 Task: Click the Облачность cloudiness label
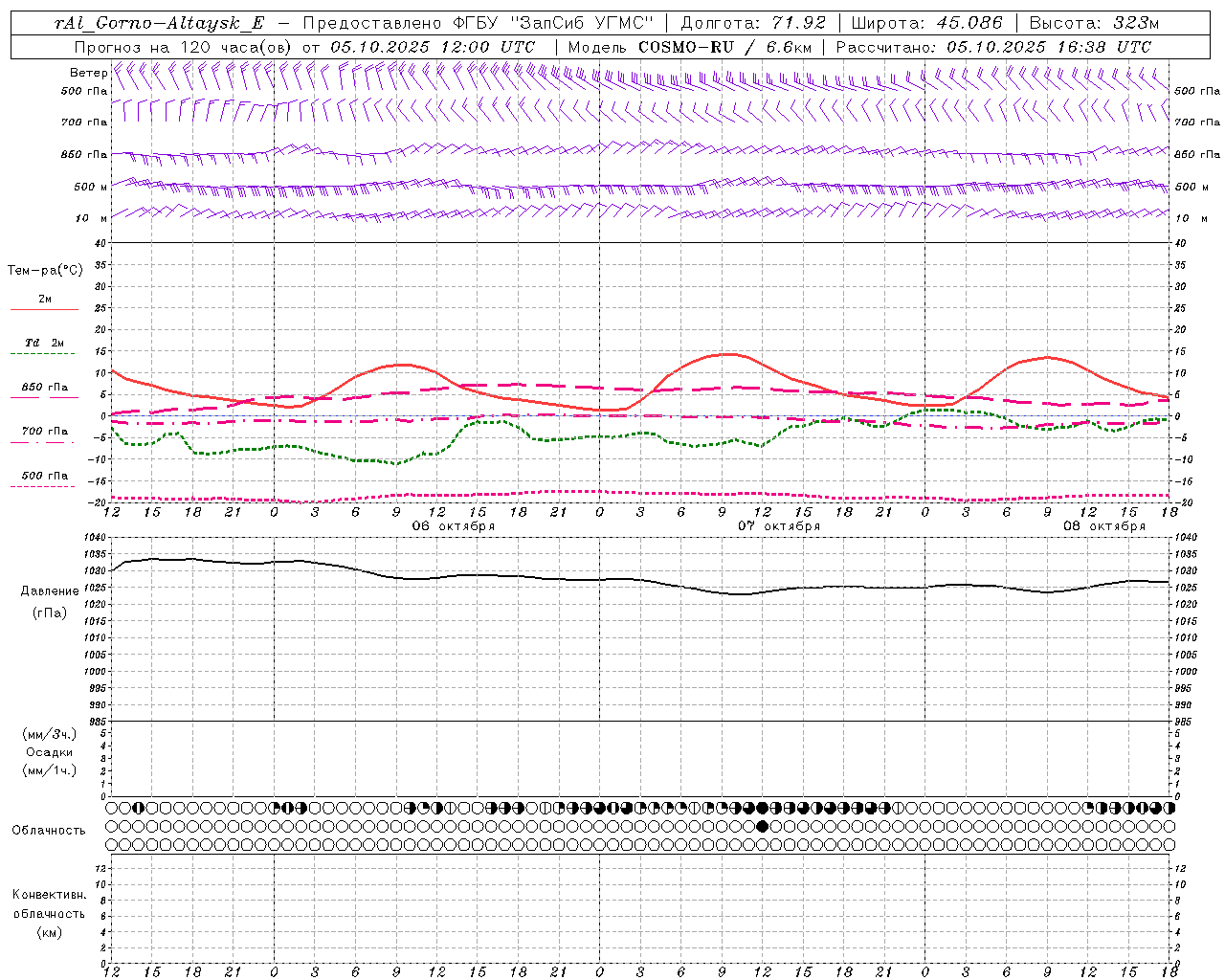49,830
